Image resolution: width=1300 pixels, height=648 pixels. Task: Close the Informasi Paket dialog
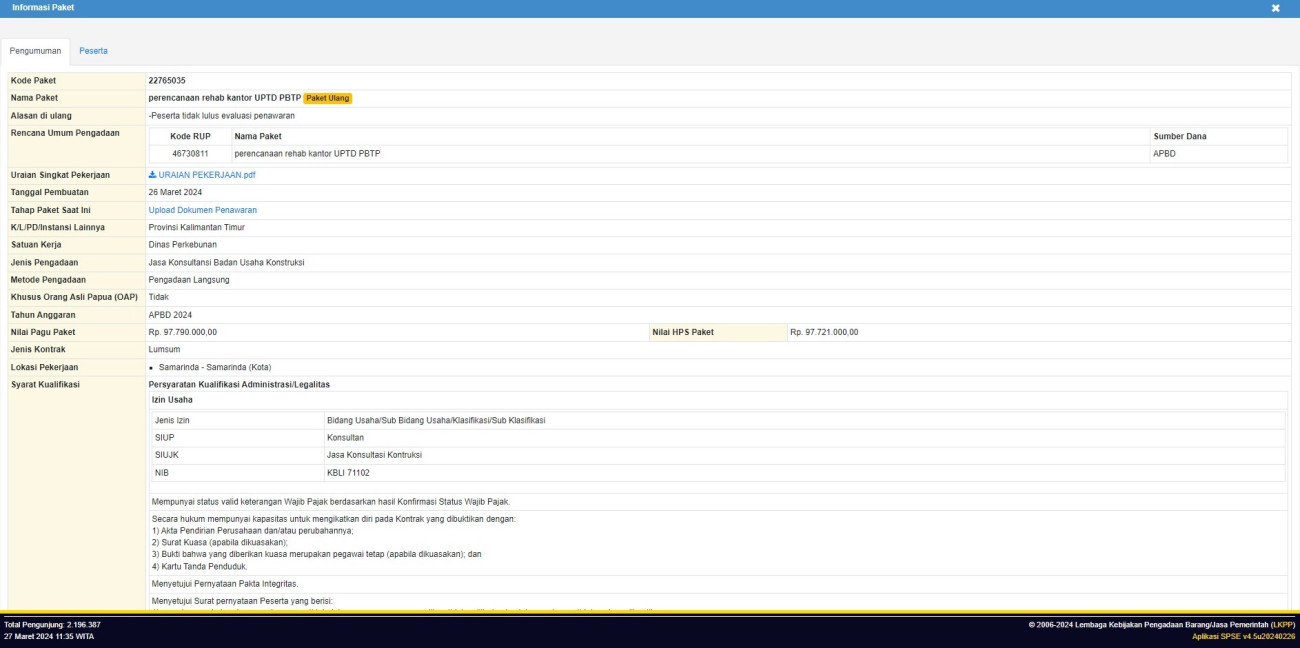point(1275,8)
